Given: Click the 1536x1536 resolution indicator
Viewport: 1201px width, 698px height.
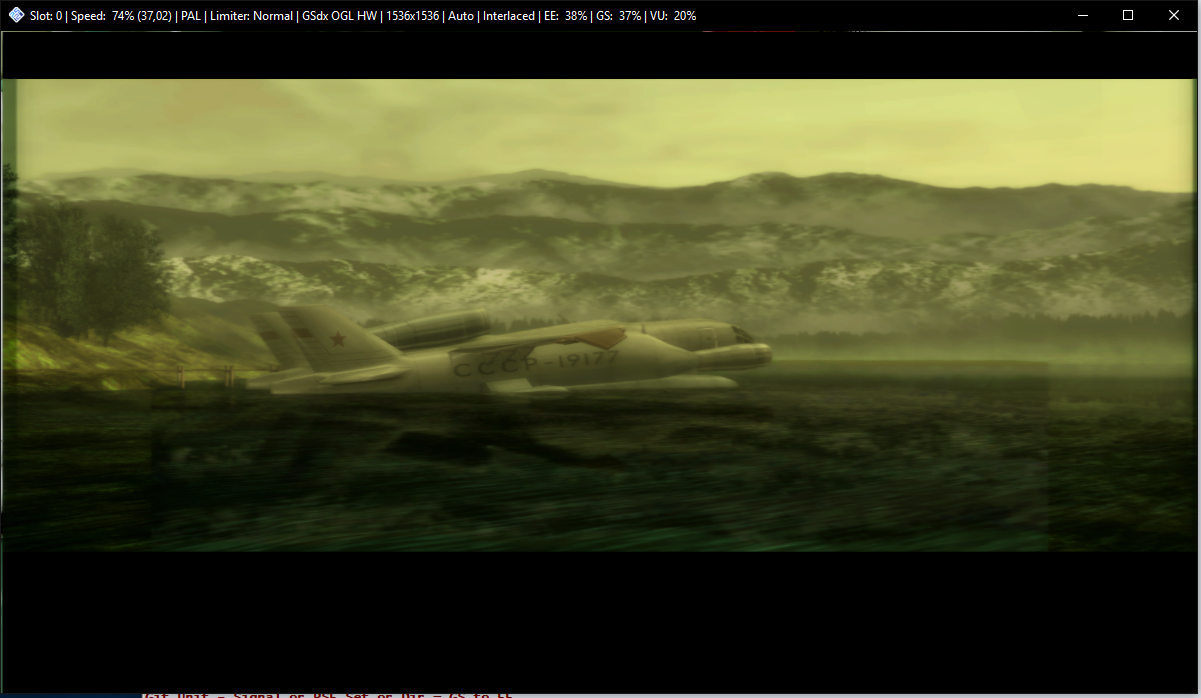Looking at the screenshot, I should click(x=413, y=15).
